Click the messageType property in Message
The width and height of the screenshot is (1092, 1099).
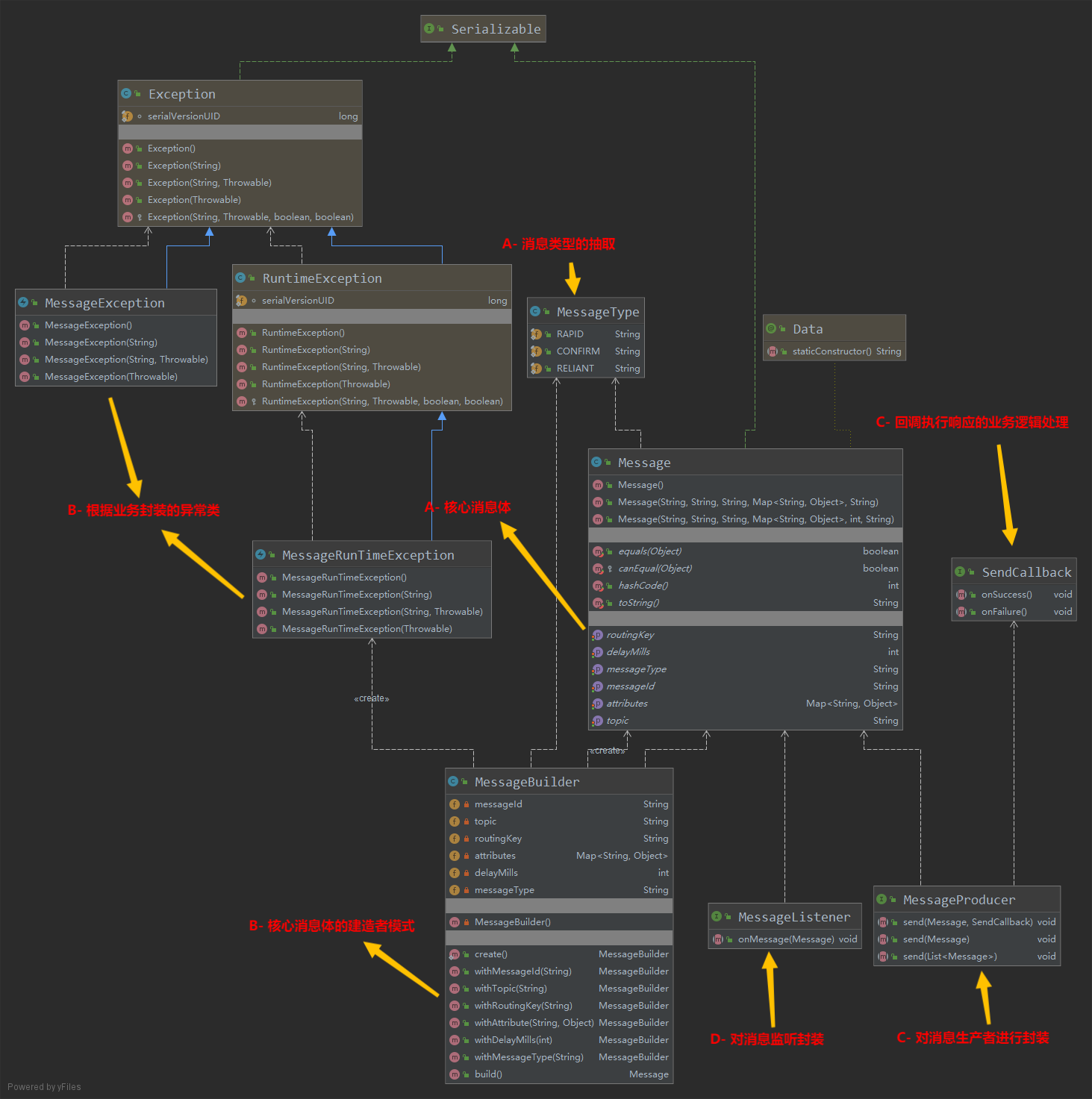click(745, 669)
